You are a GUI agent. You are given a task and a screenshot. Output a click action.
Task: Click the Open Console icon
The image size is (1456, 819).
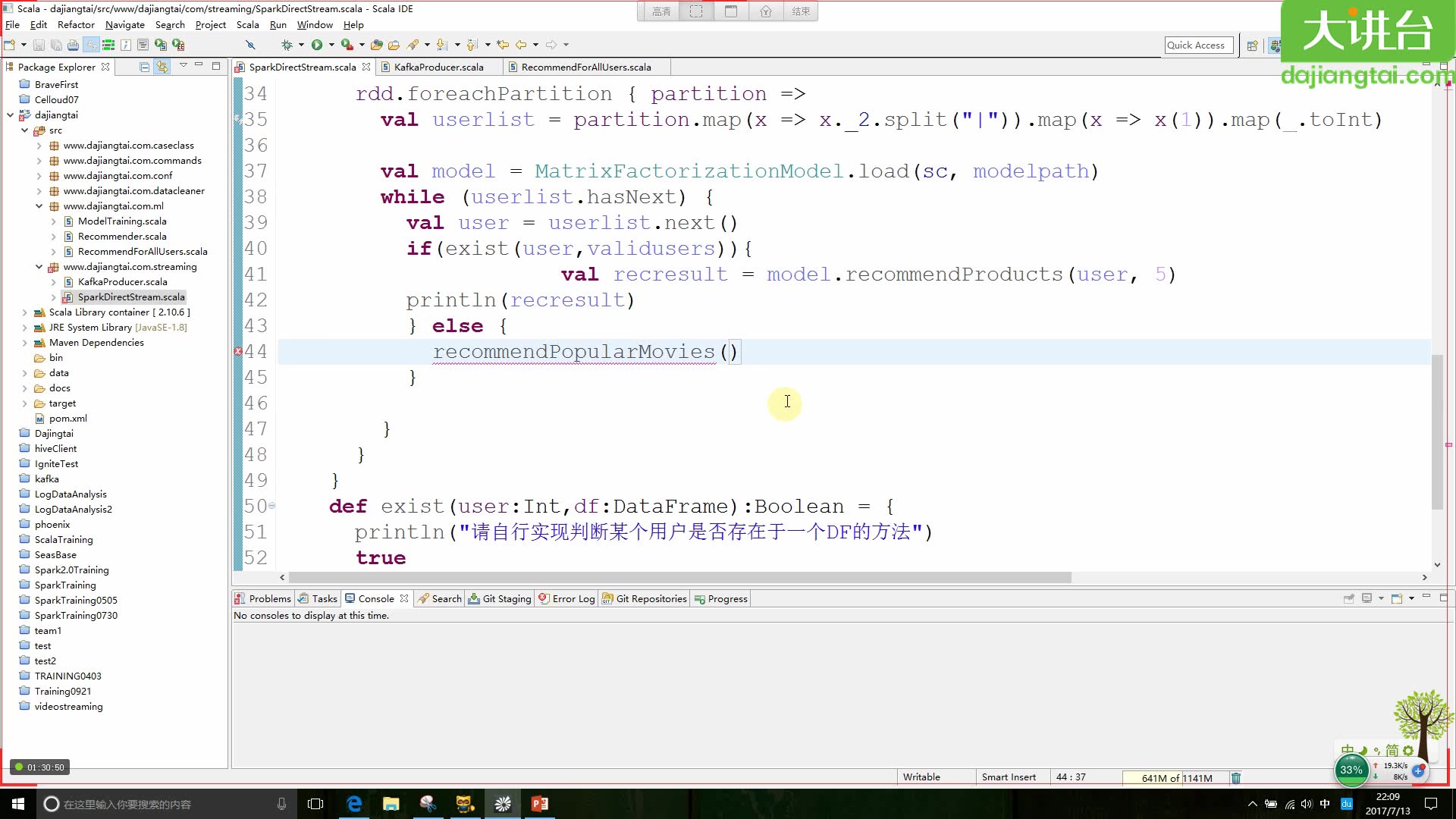pos(1397,598)
